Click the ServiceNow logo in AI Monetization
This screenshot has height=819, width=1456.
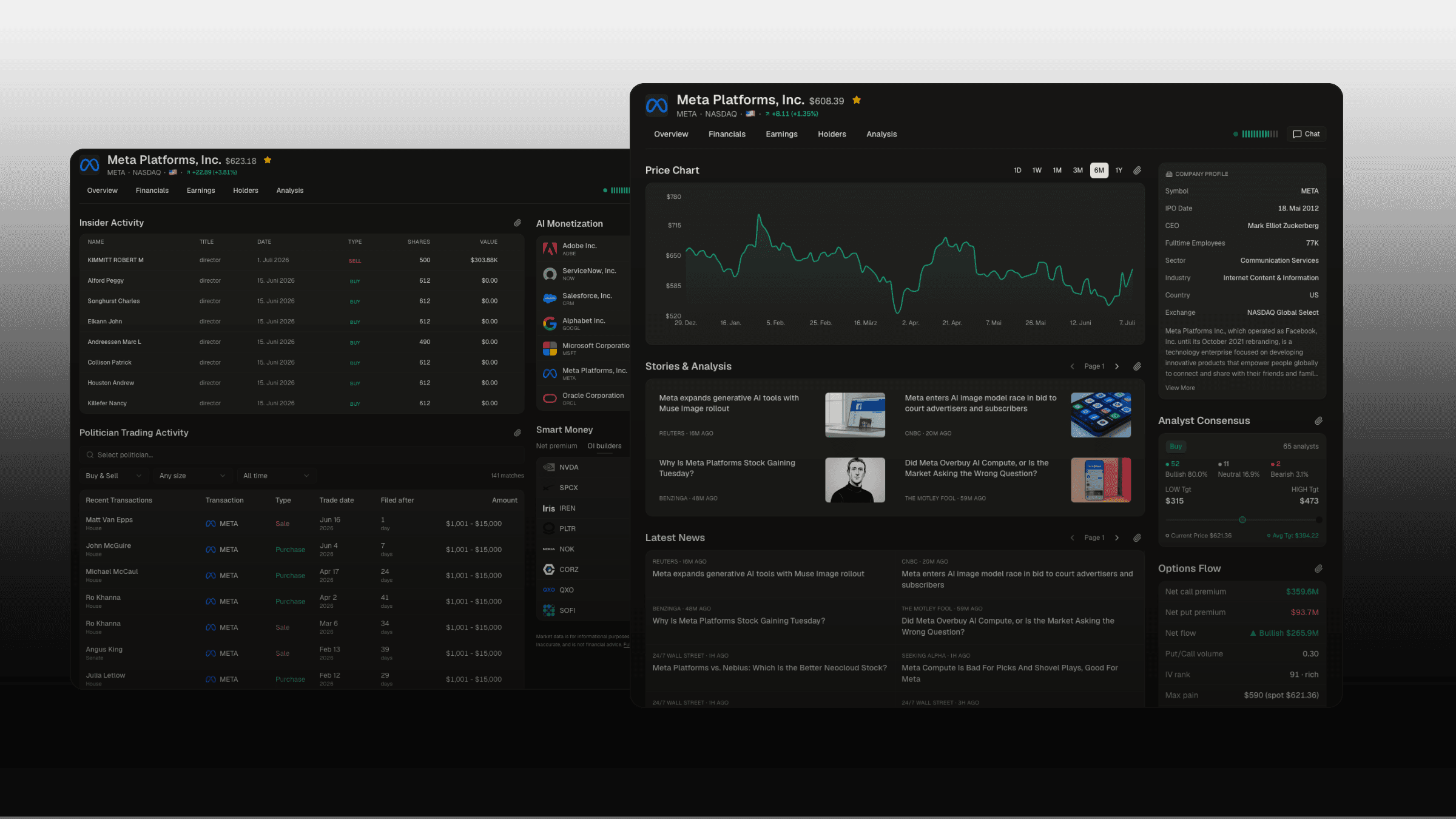coord(550,274)
